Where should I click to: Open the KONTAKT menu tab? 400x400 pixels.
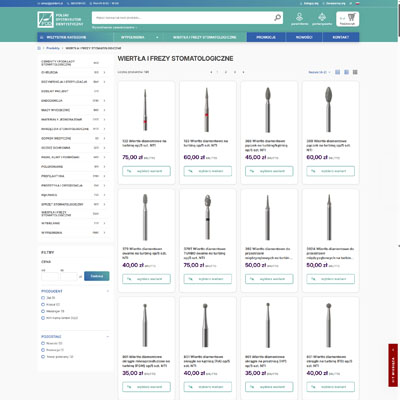pyautogui.click(x=341, y=37)
